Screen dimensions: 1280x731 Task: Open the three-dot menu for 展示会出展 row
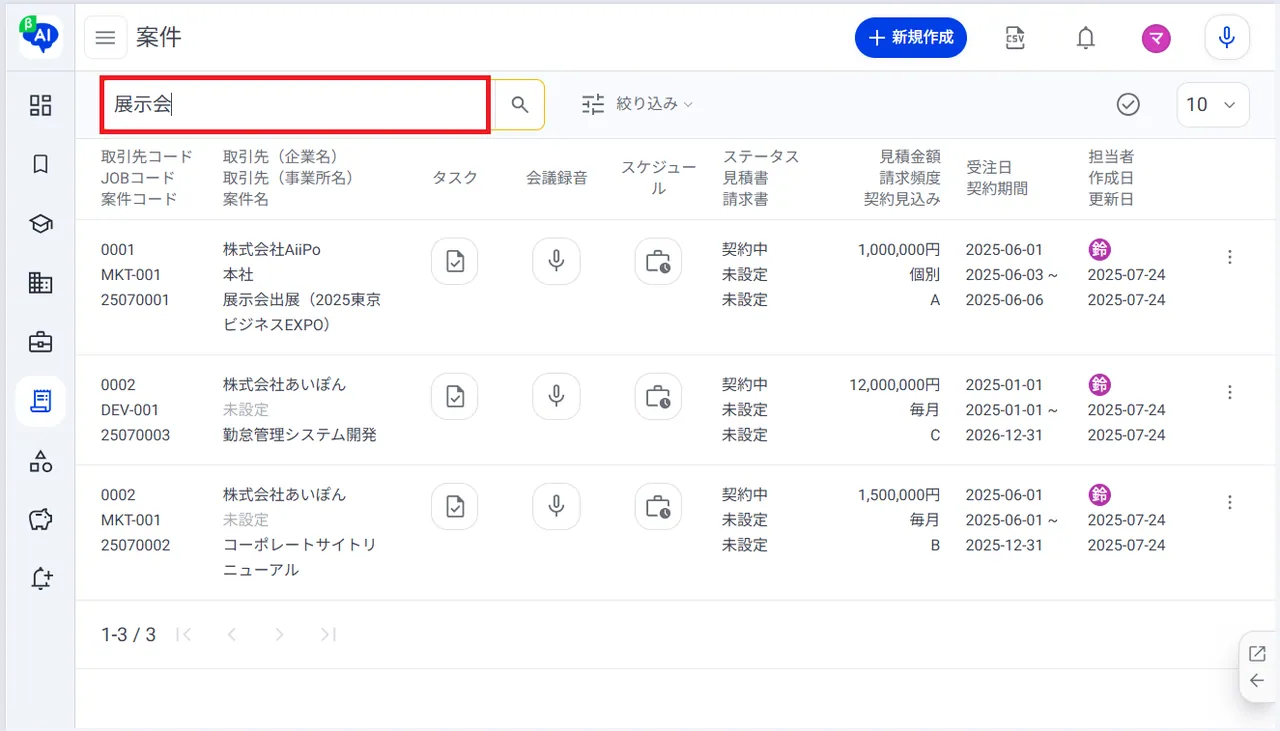1230,257
